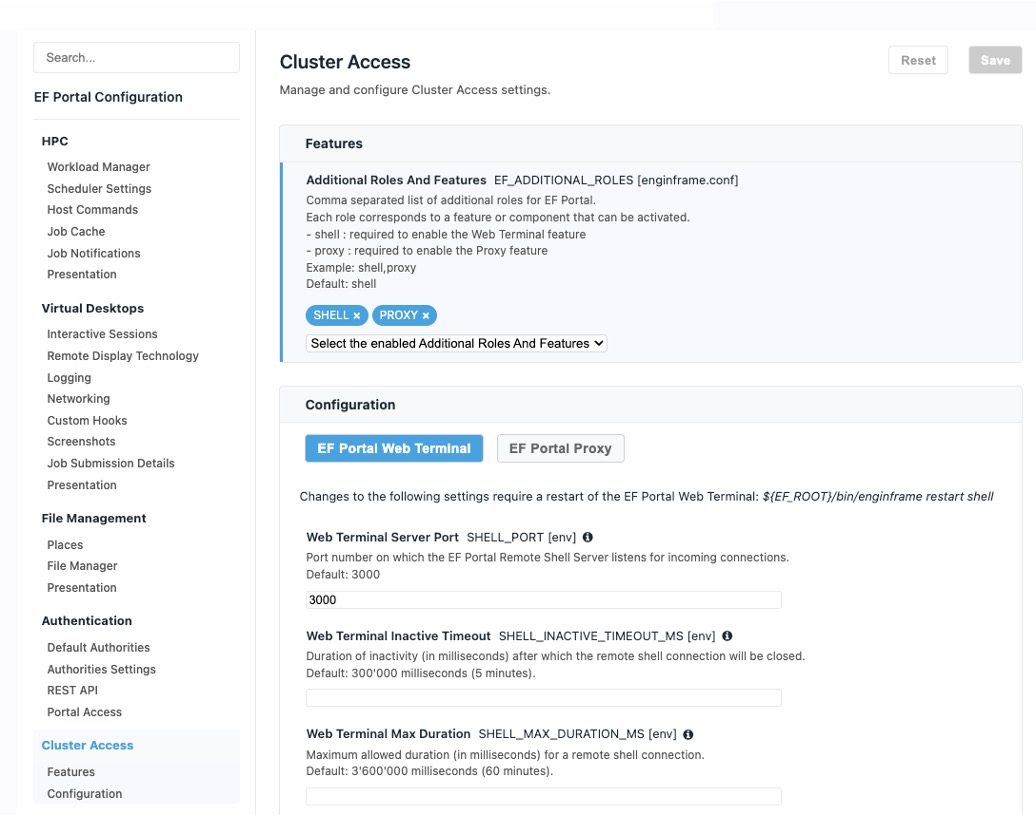The image size is (1036, 816).
Task: Click the Save button
Action: [994, 60]
